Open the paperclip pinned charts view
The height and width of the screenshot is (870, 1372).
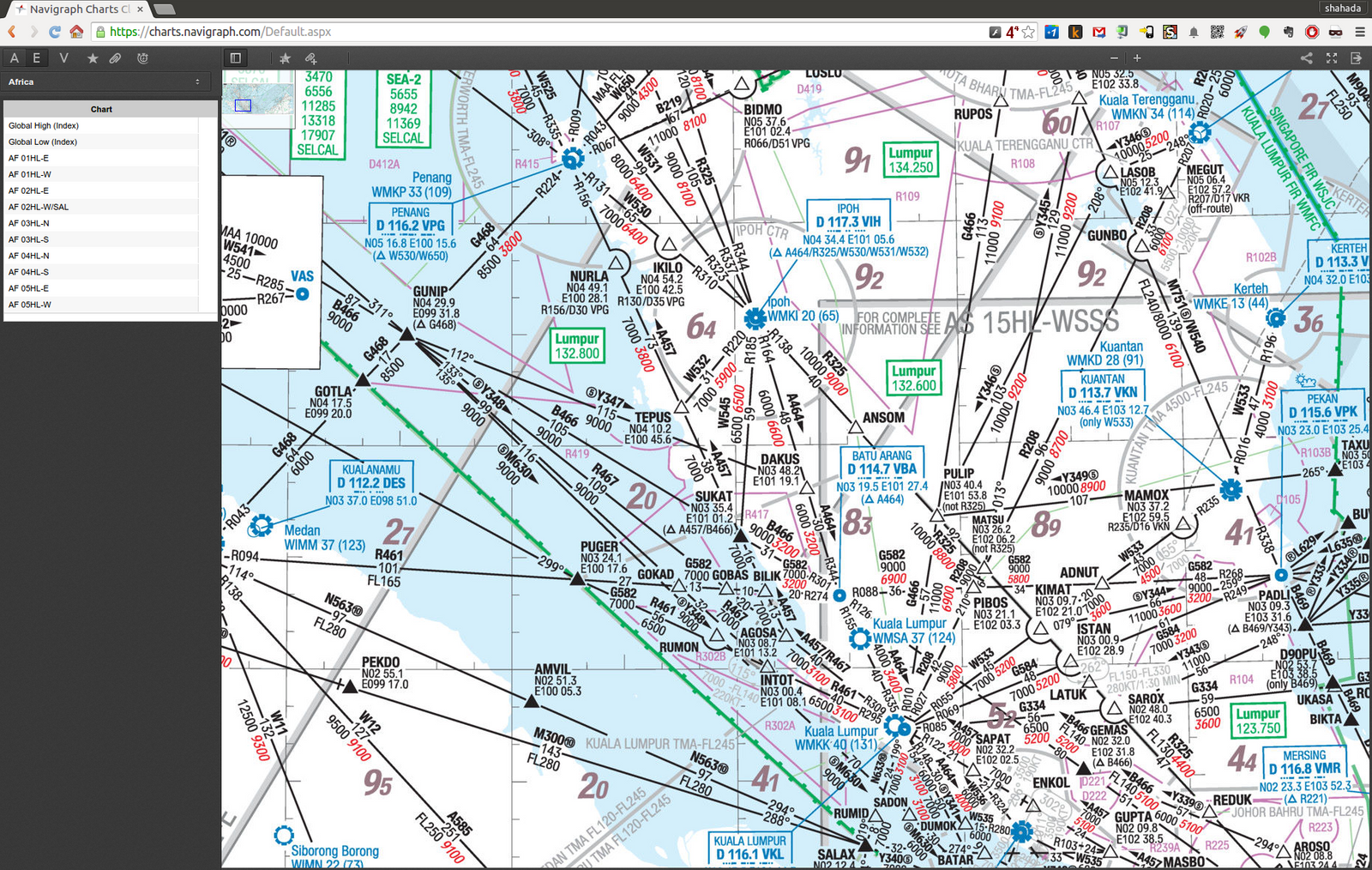click(x=115, y=58)
